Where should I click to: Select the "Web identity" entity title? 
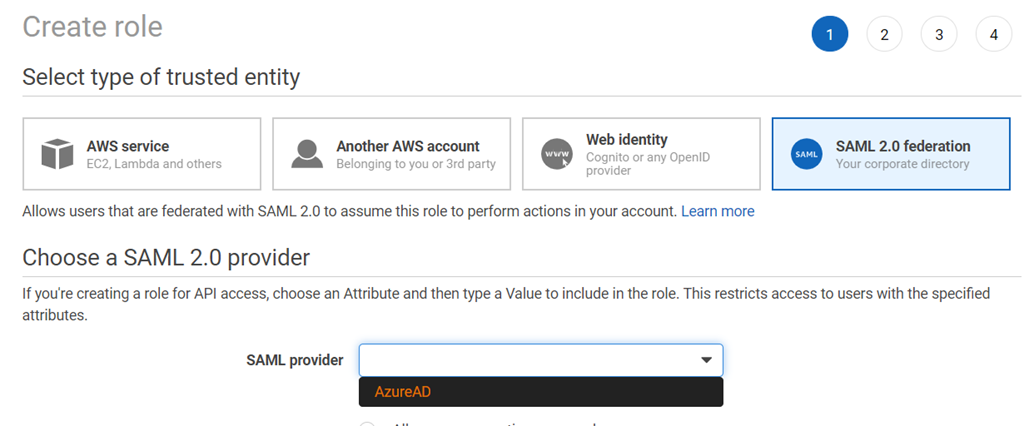pos(627,140)
